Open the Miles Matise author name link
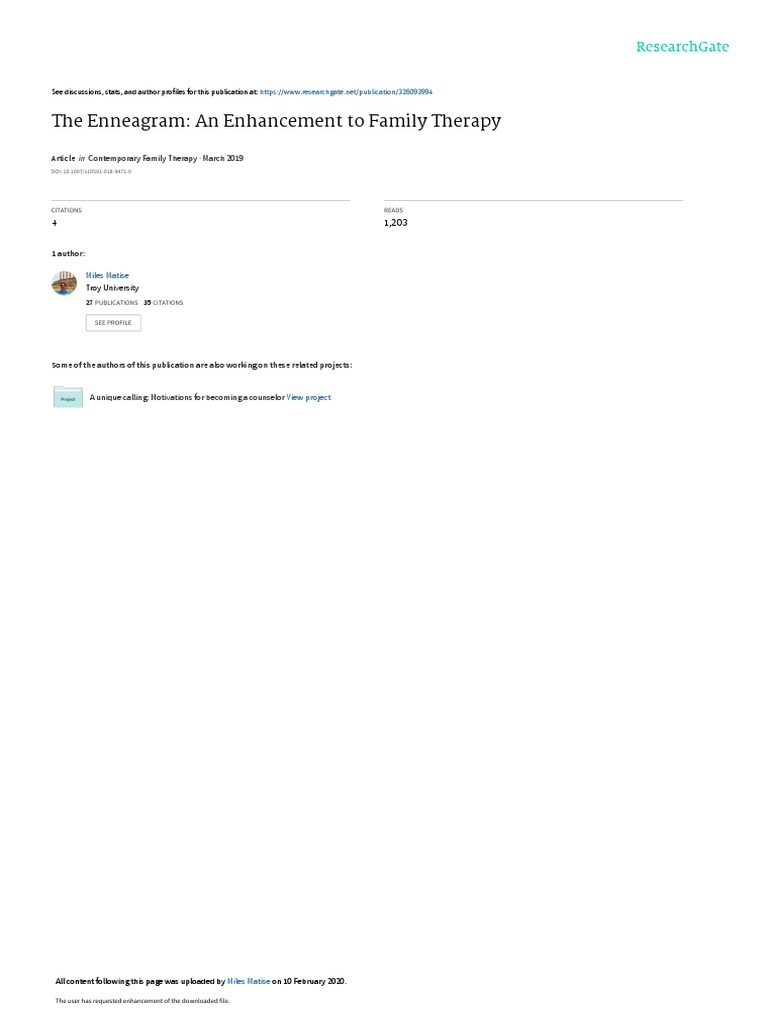 point(107,276)
